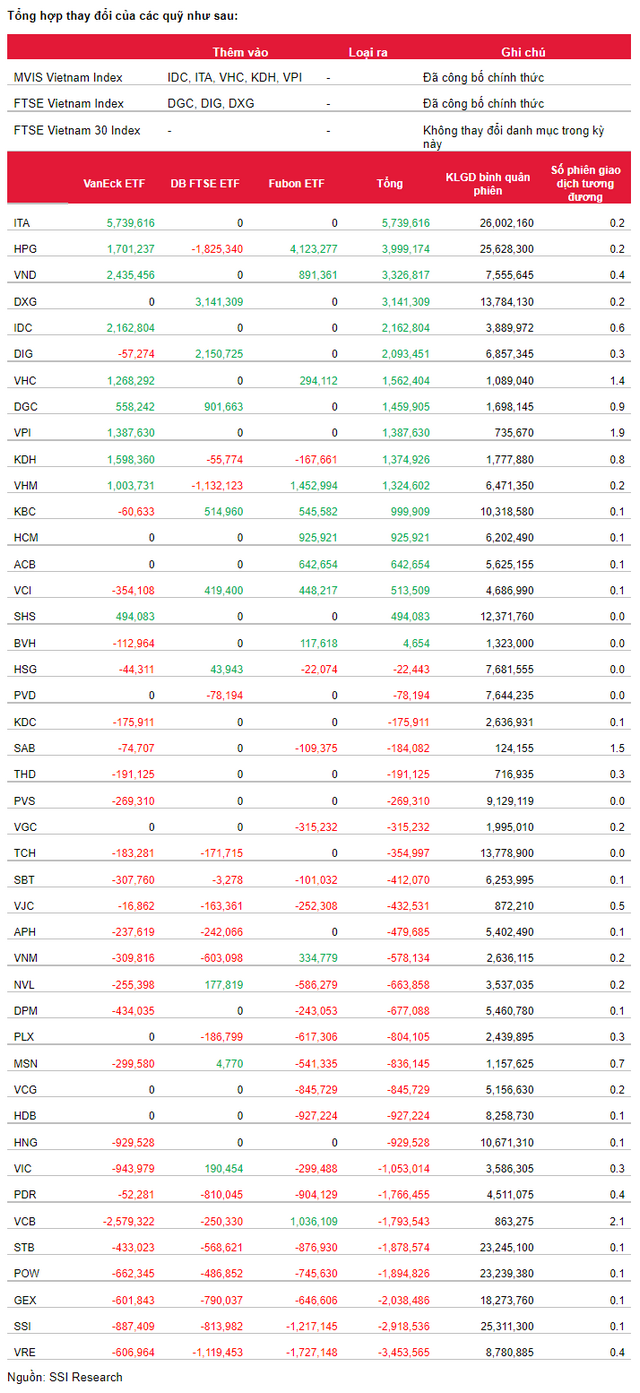
Task: Click the HPG ticker symbol
Action: [25, 249]
